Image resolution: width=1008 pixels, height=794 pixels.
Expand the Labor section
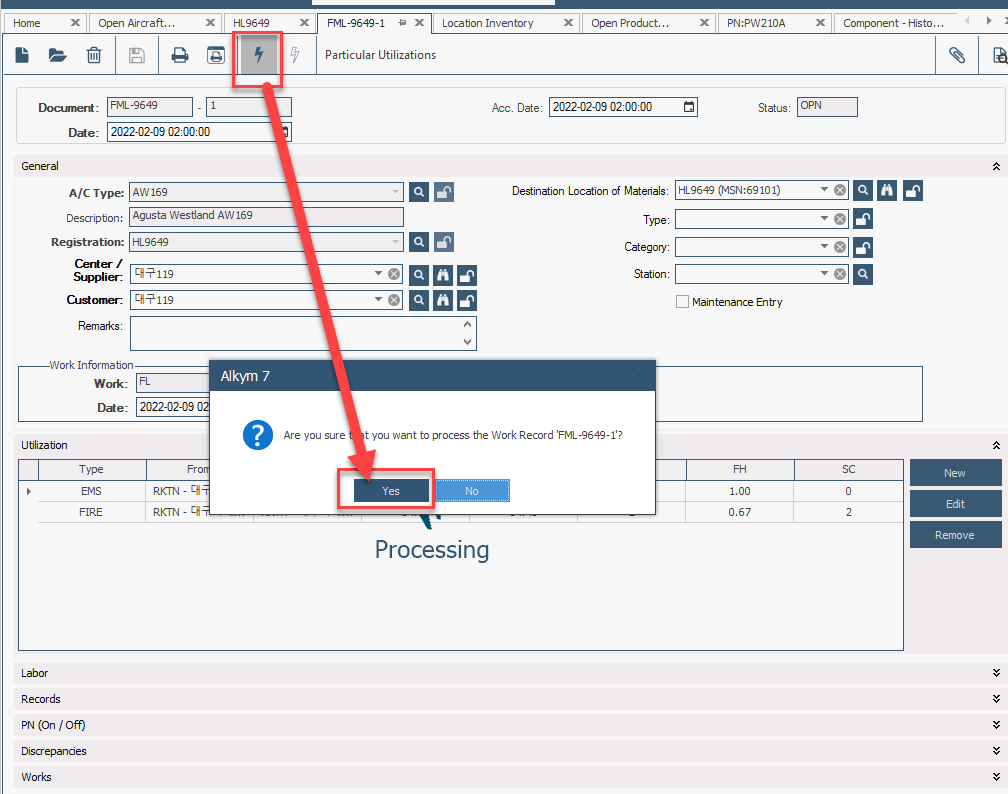995,674
